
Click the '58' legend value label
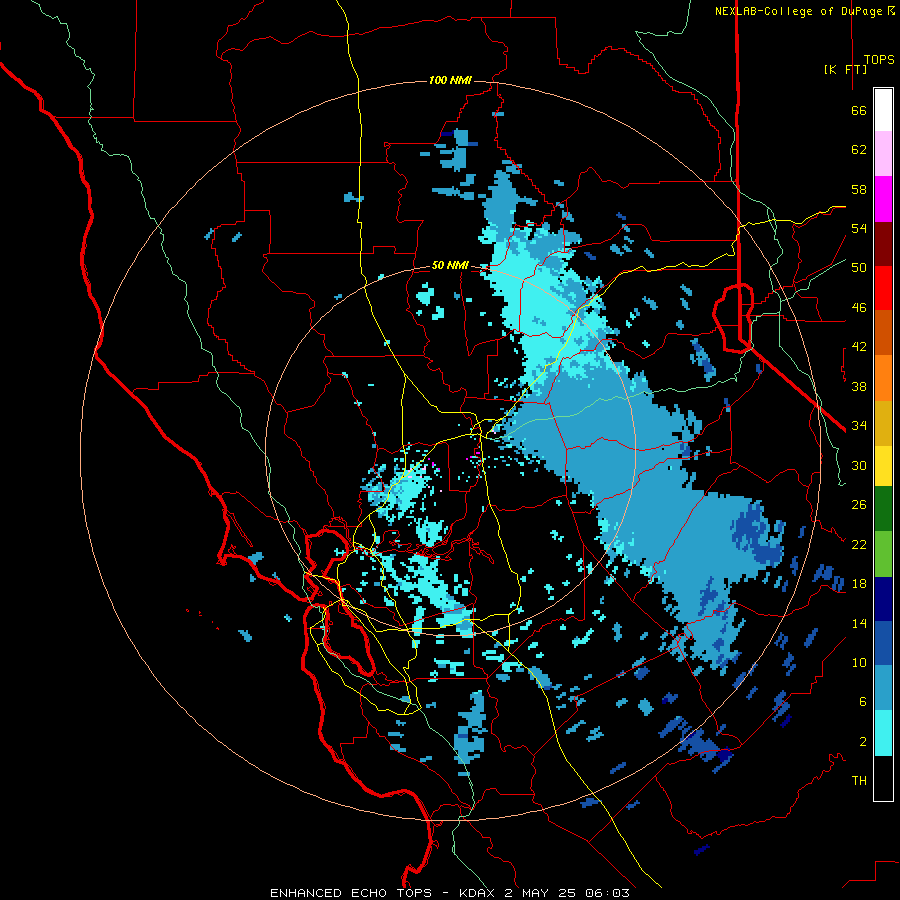click(x=859, y=189)
